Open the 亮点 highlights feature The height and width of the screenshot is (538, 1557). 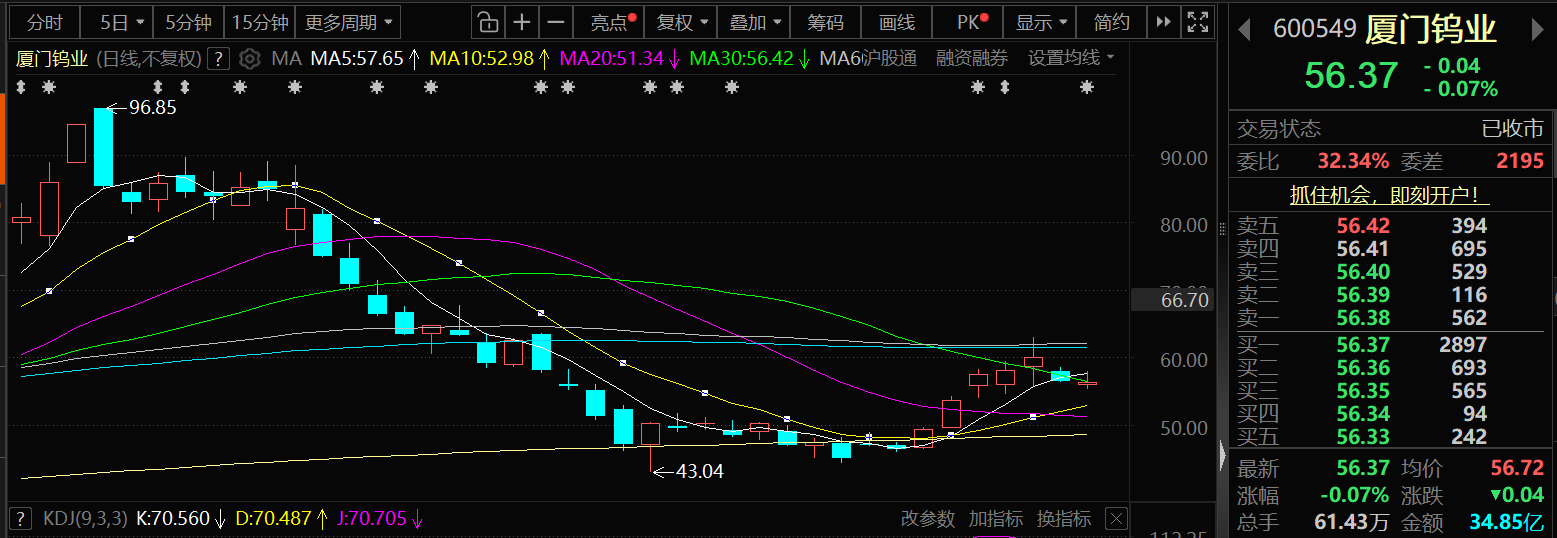(x=610, y=22)
